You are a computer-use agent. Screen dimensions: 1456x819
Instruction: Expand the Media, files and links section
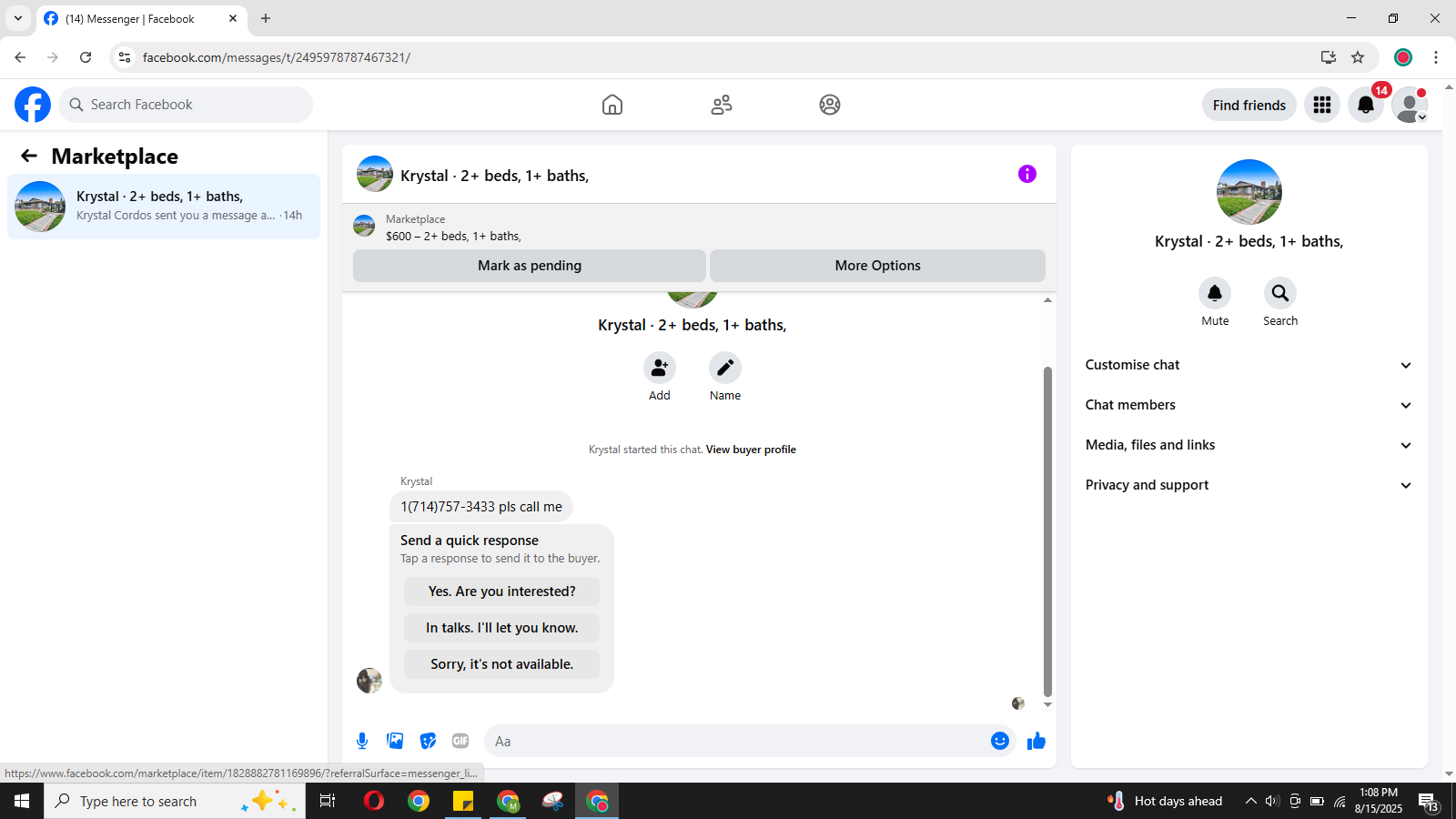pyautogui.click(x=1249, y=445)
